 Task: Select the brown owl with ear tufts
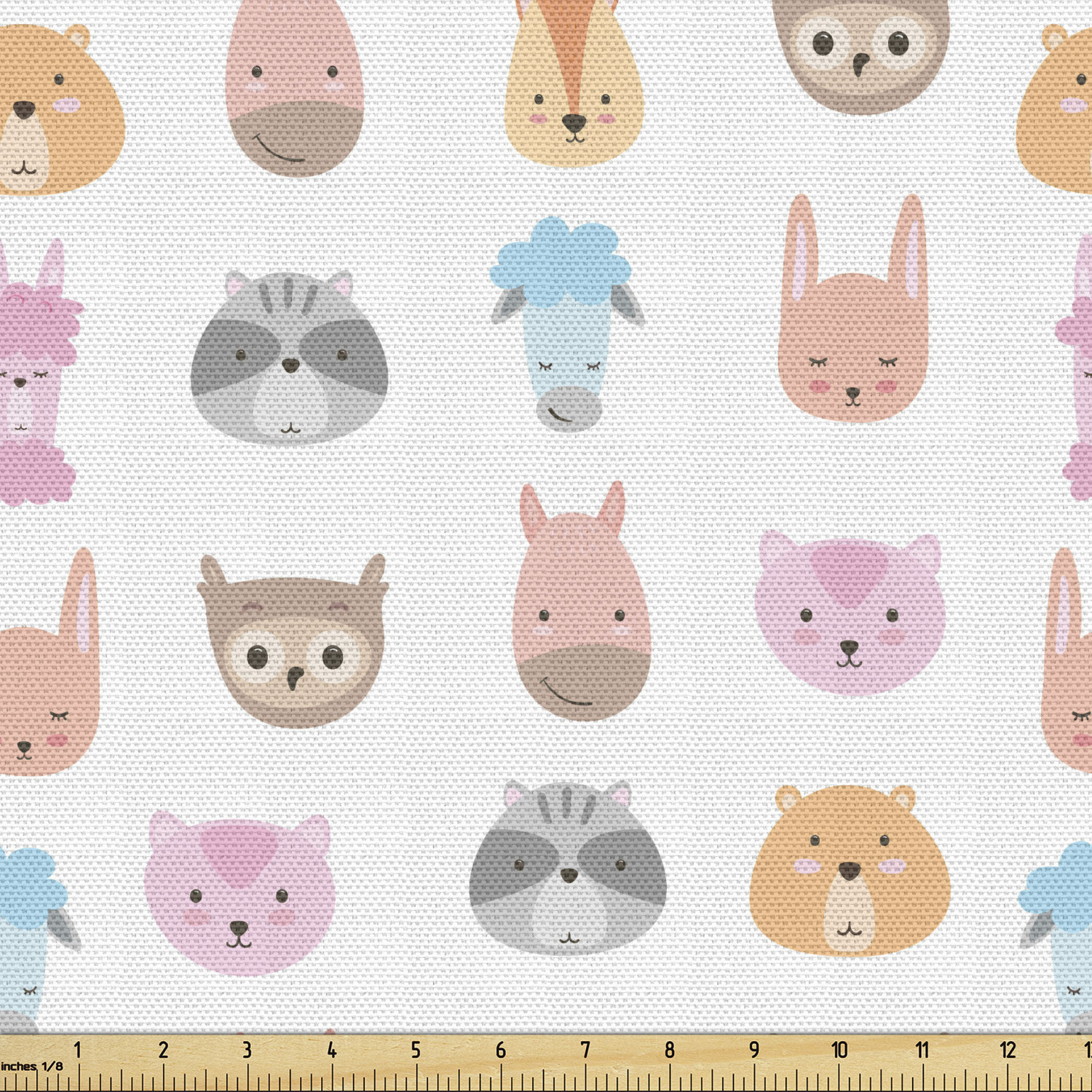292,641
